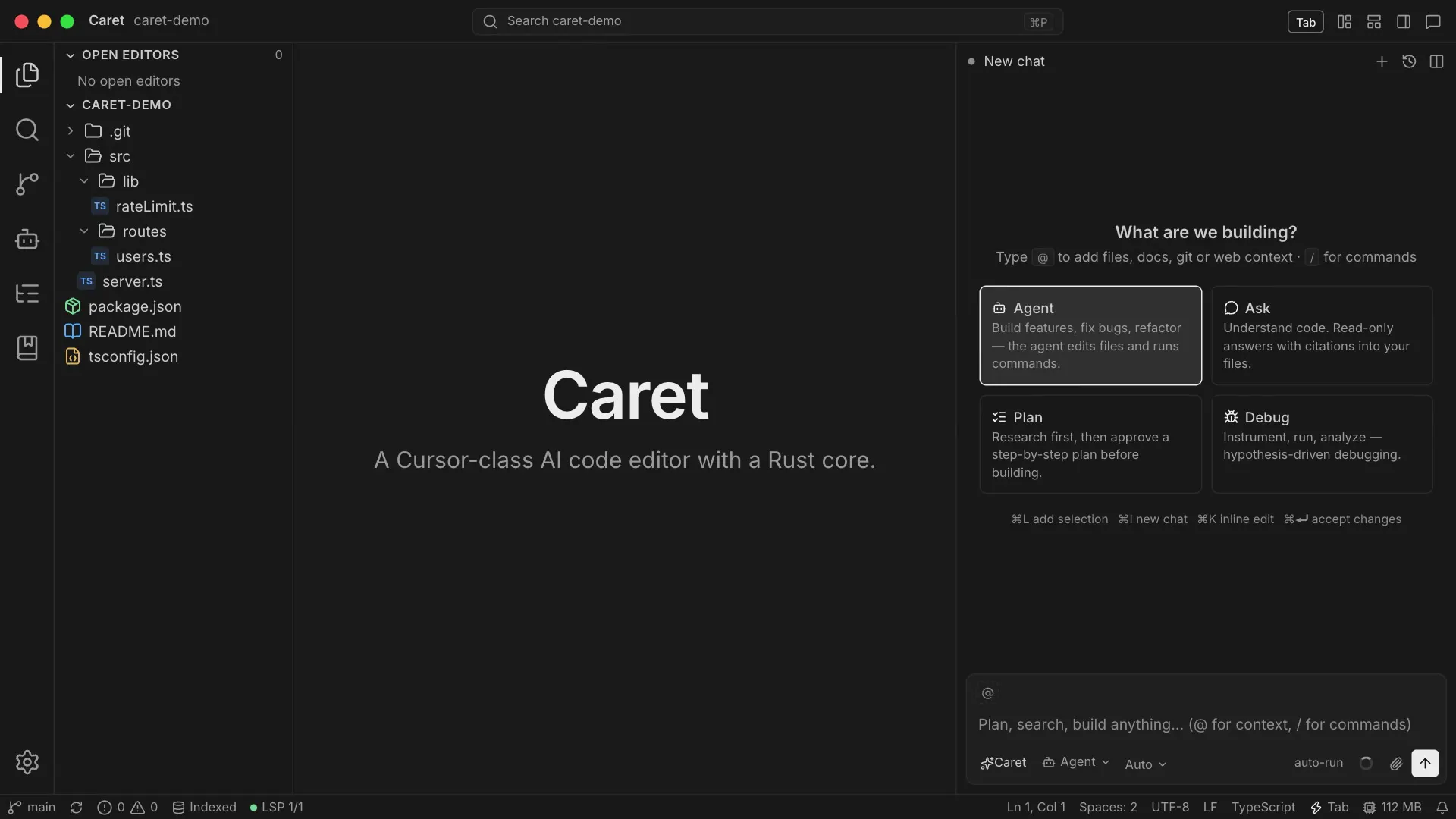Click the main branch indicator
The image size is (1456, 819).
coord(32,808)
